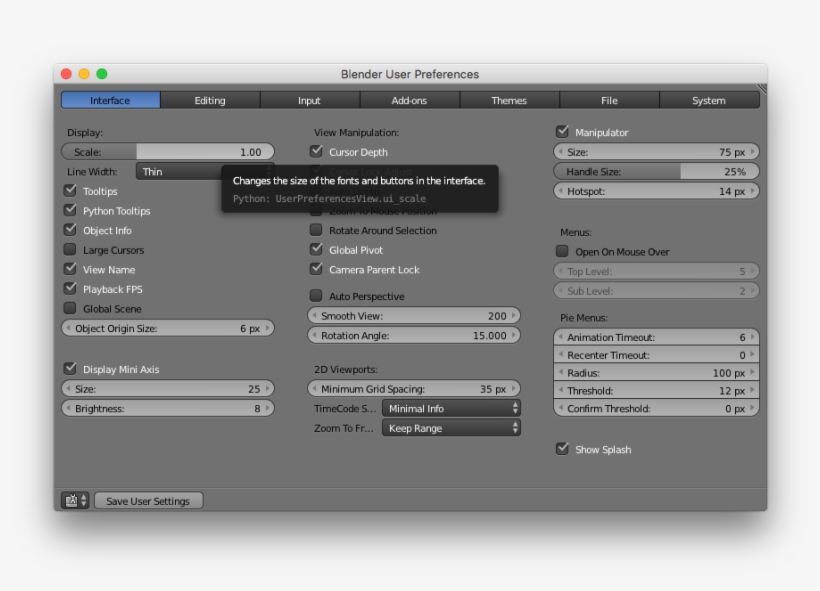Enable Rotate Around Selection
Screen dimensions: 820x591
[316, 230]
